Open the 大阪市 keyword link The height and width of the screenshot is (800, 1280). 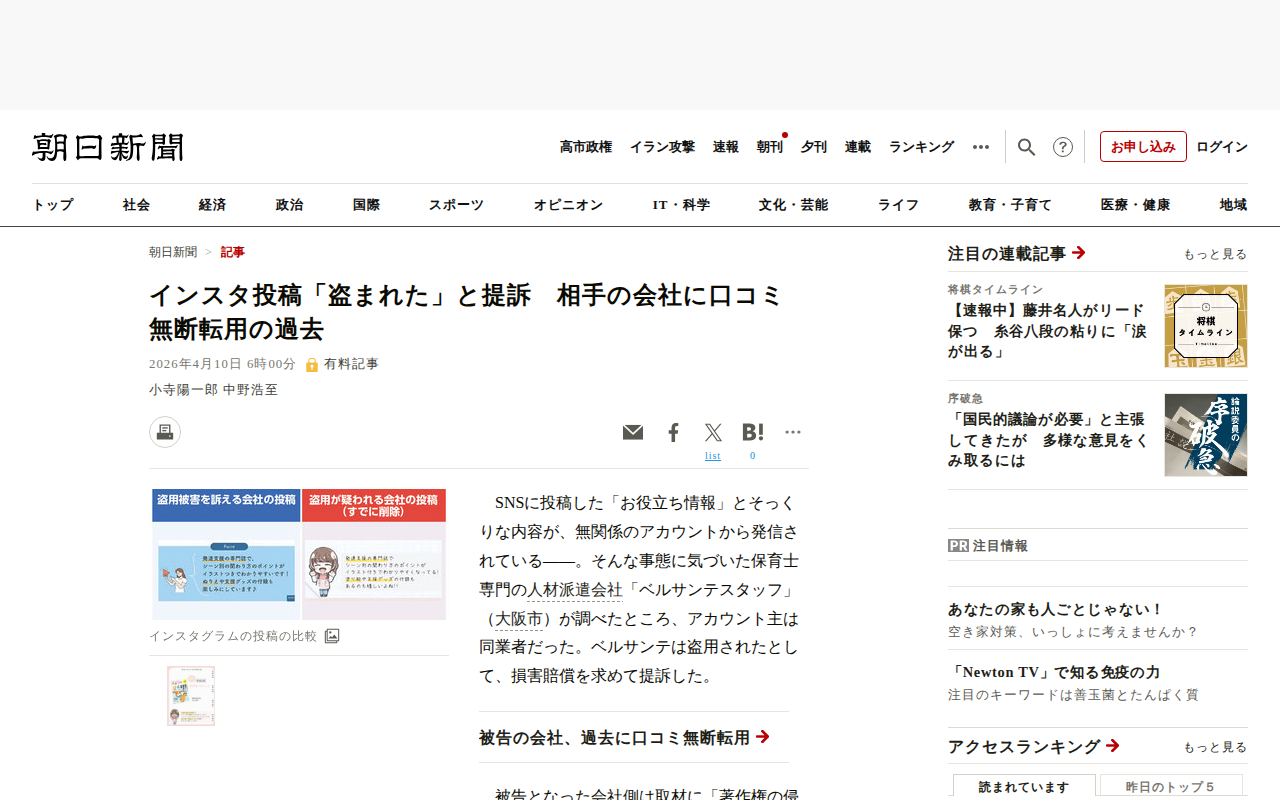[x=519, y=619]
